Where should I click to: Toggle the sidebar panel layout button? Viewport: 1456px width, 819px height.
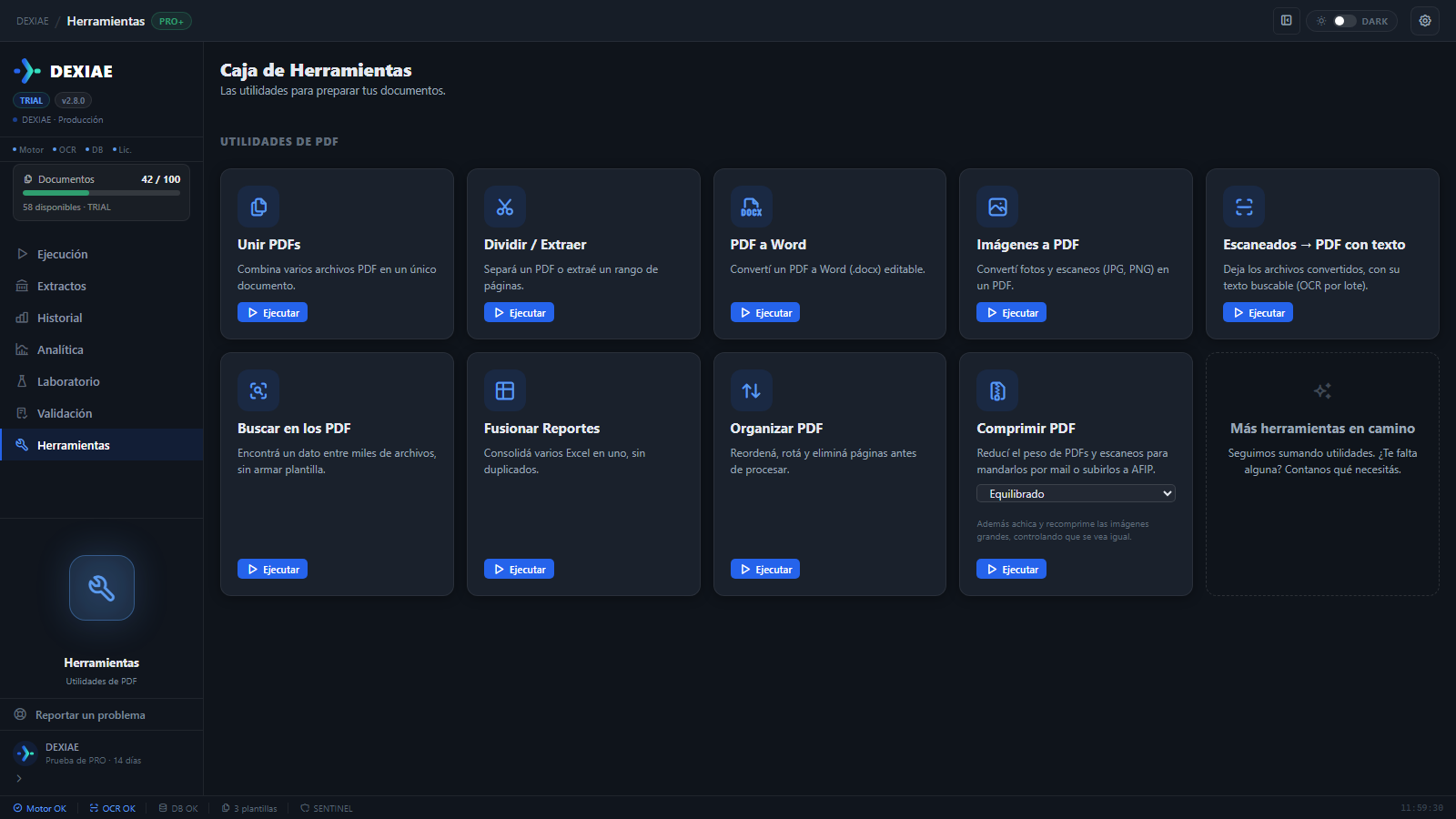click(x=1287, y=21)
